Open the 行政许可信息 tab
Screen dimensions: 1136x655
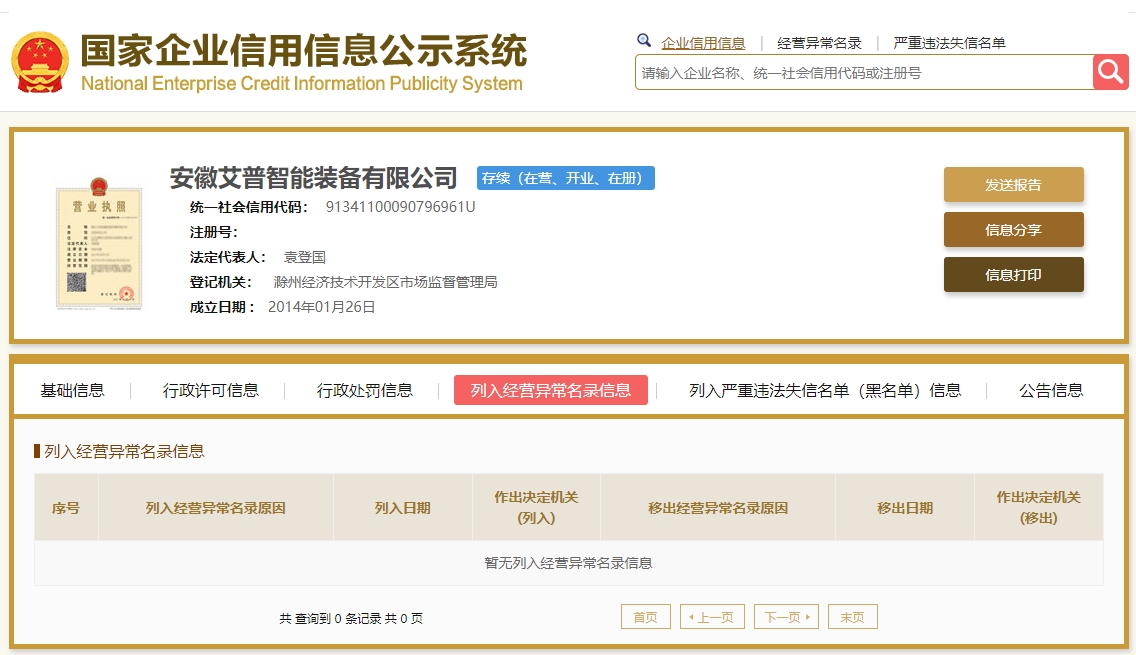click(x=211, y=391)
